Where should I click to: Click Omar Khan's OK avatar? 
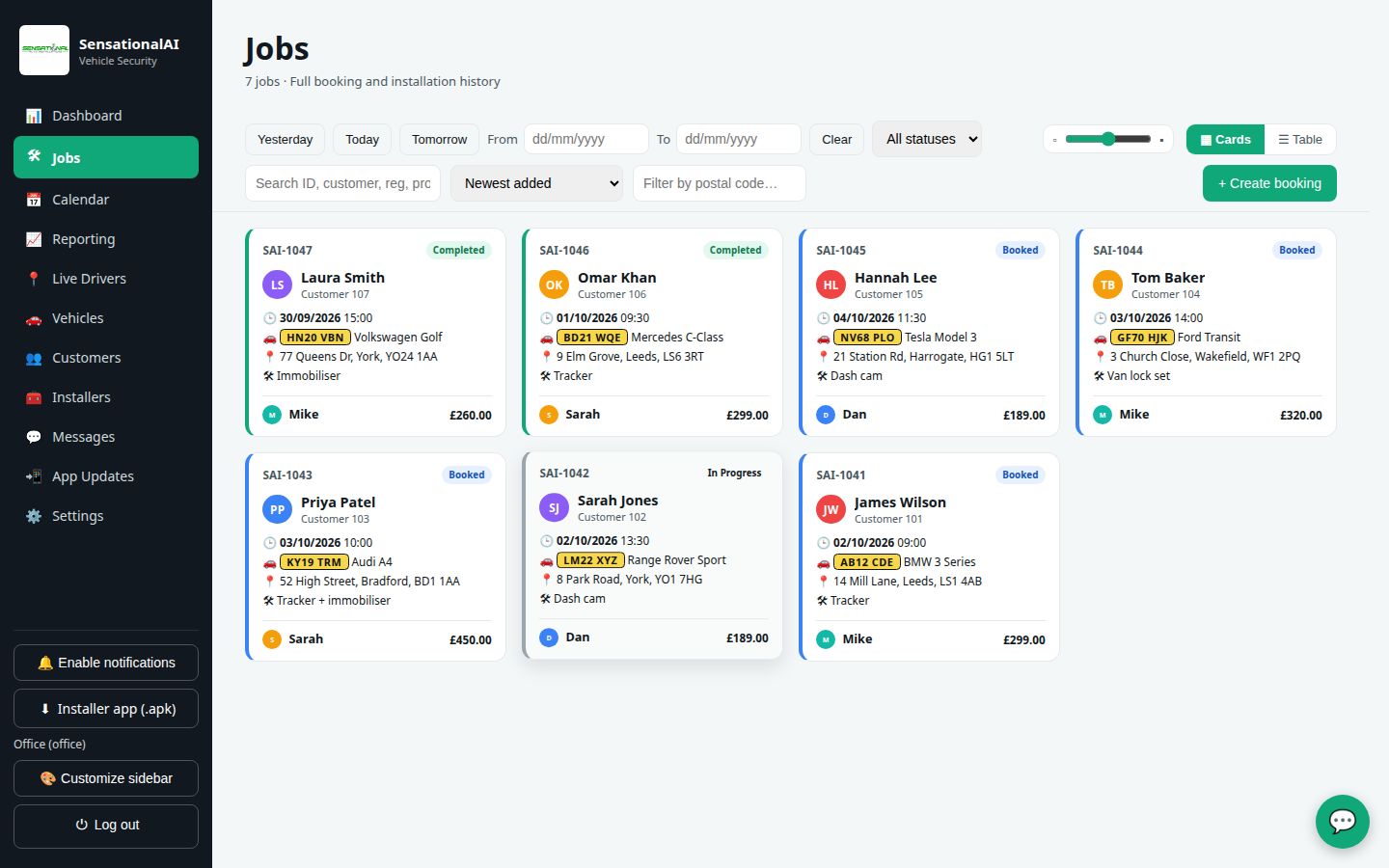click(555, 285)
